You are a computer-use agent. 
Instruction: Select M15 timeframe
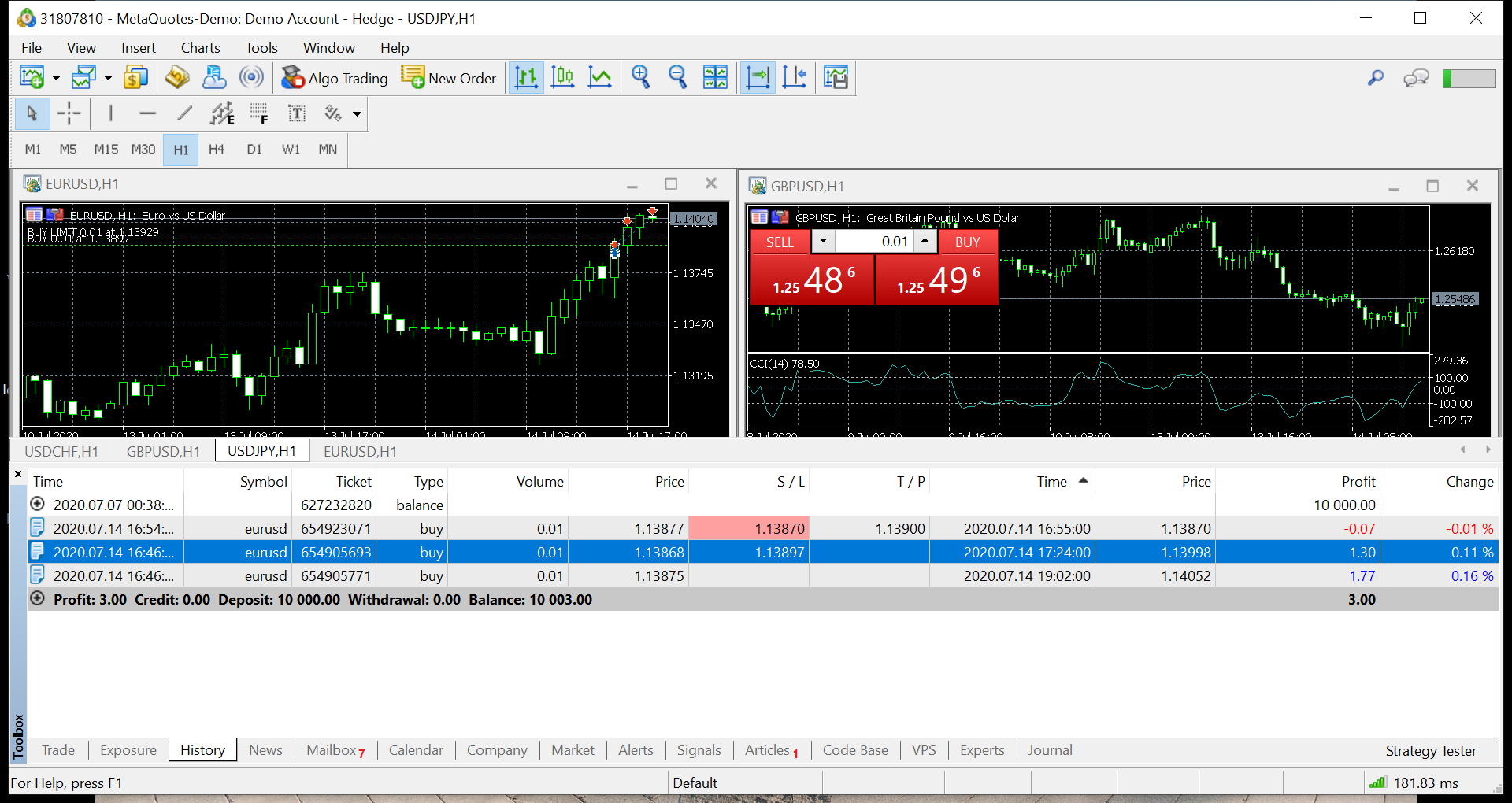tap(106, 149)
